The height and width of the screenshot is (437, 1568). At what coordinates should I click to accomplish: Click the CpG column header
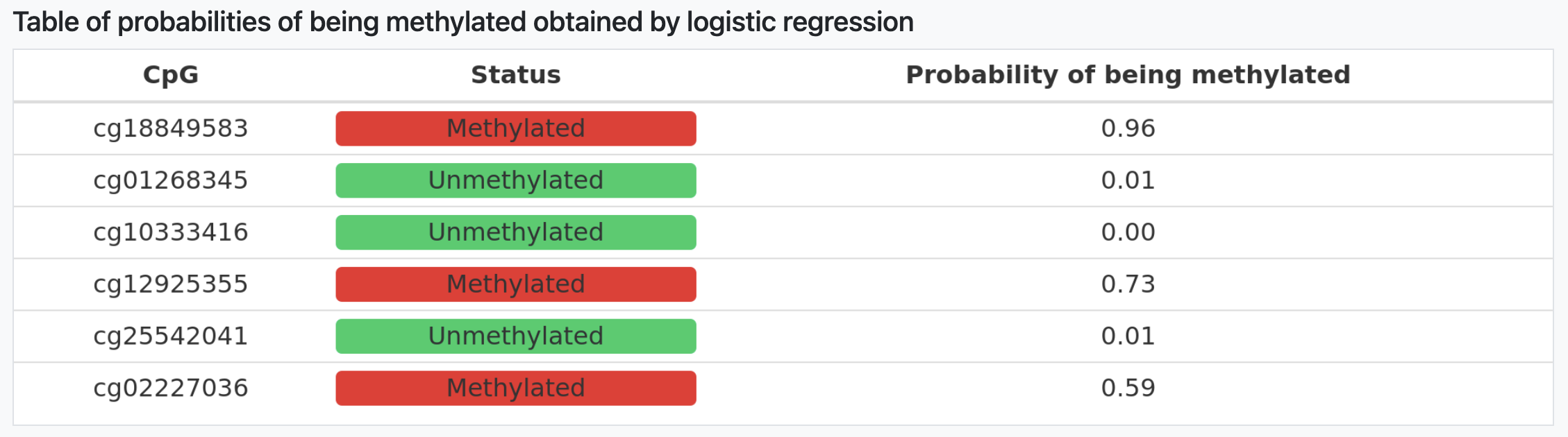pos(170,75)
